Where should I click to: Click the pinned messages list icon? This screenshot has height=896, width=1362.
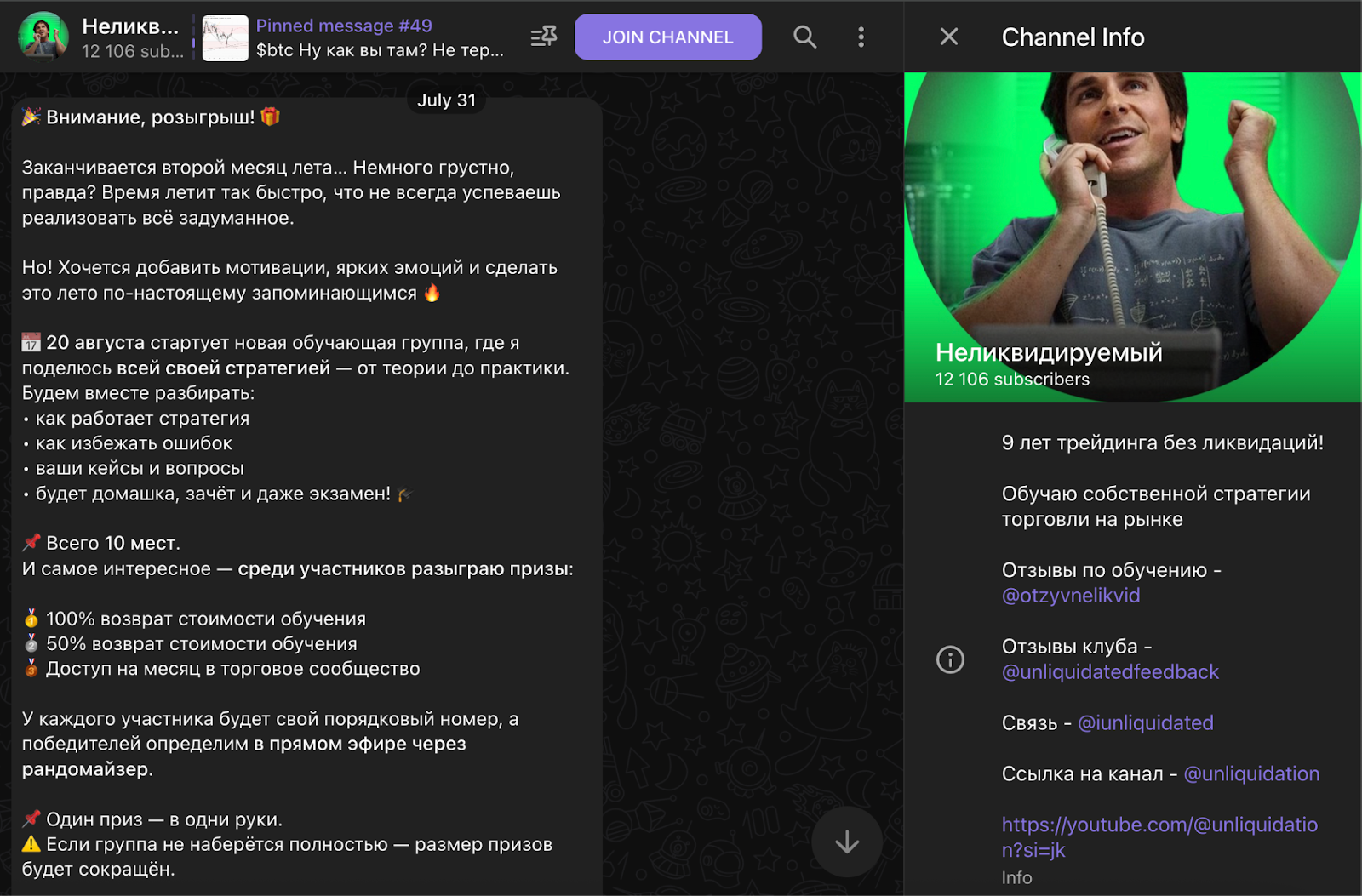pos(543,37)
